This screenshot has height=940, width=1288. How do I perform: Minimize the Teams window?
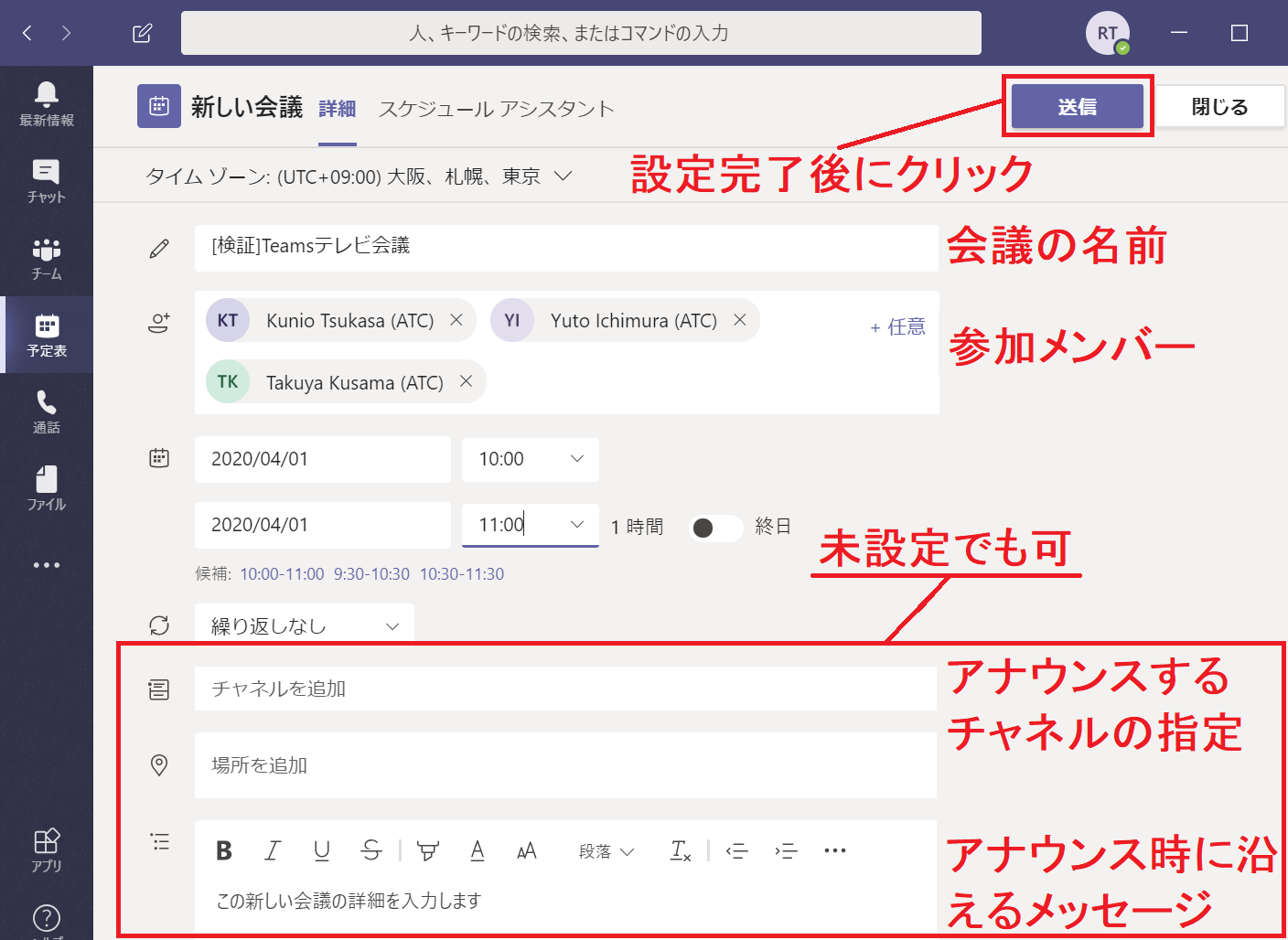tap(1179, 33)
